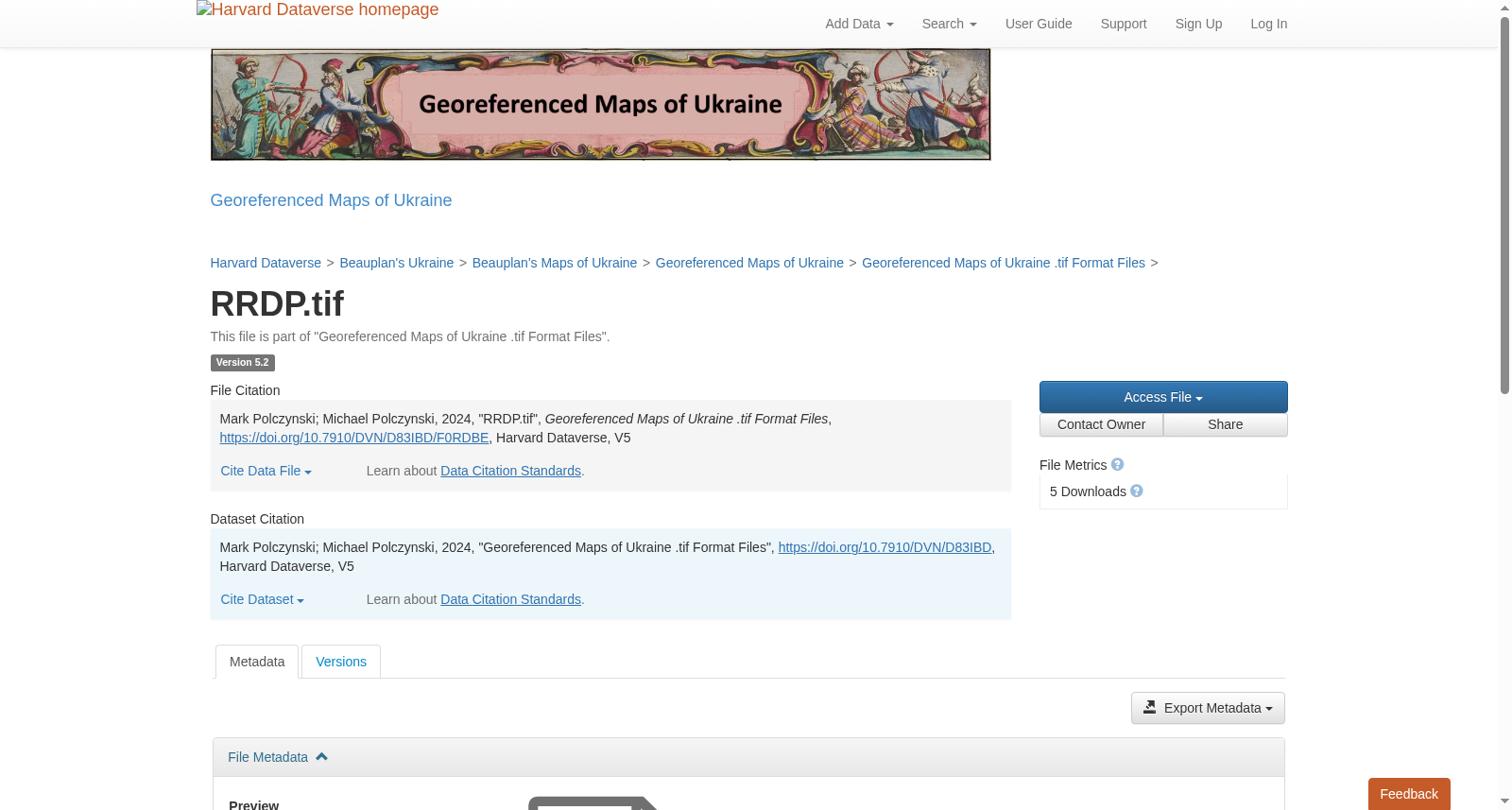Click the page vertical scrollbar thumb
This screenshot has width=1512, height=810.
coord(1504,204)
